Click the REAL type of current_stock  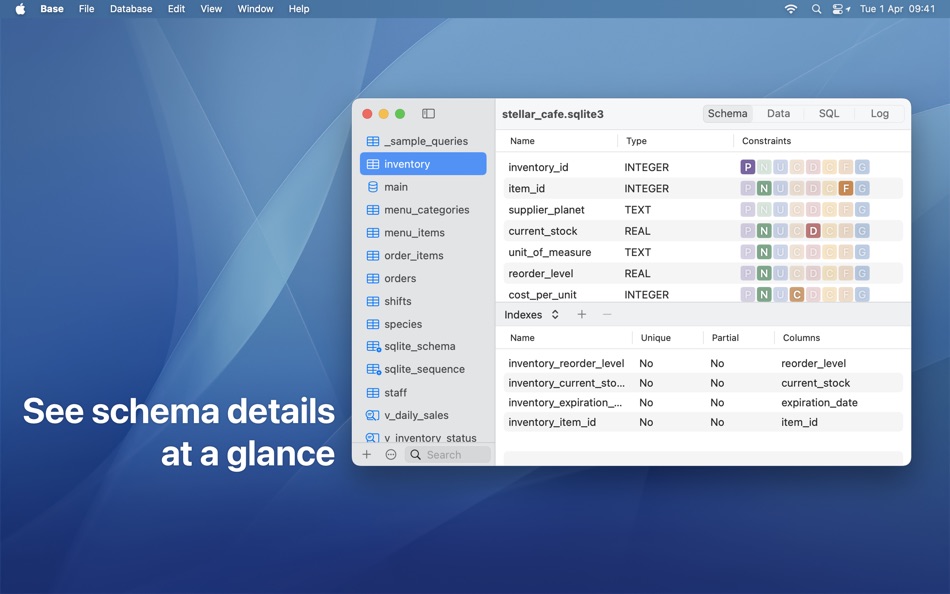tap(637, 231)
